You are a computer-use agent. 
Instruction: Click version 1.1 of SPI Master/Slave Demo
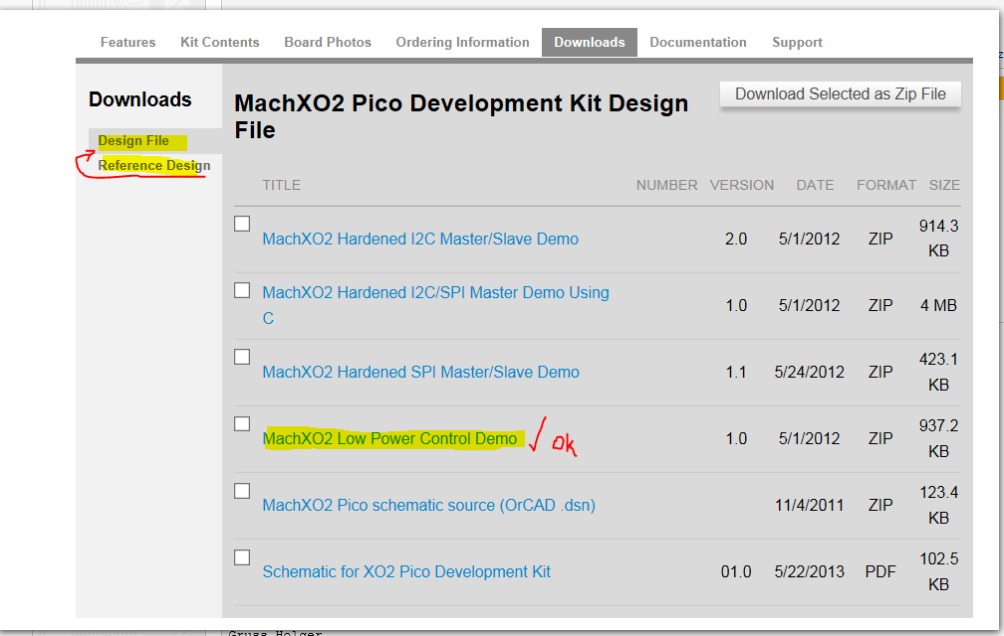(x=736, y=372)
